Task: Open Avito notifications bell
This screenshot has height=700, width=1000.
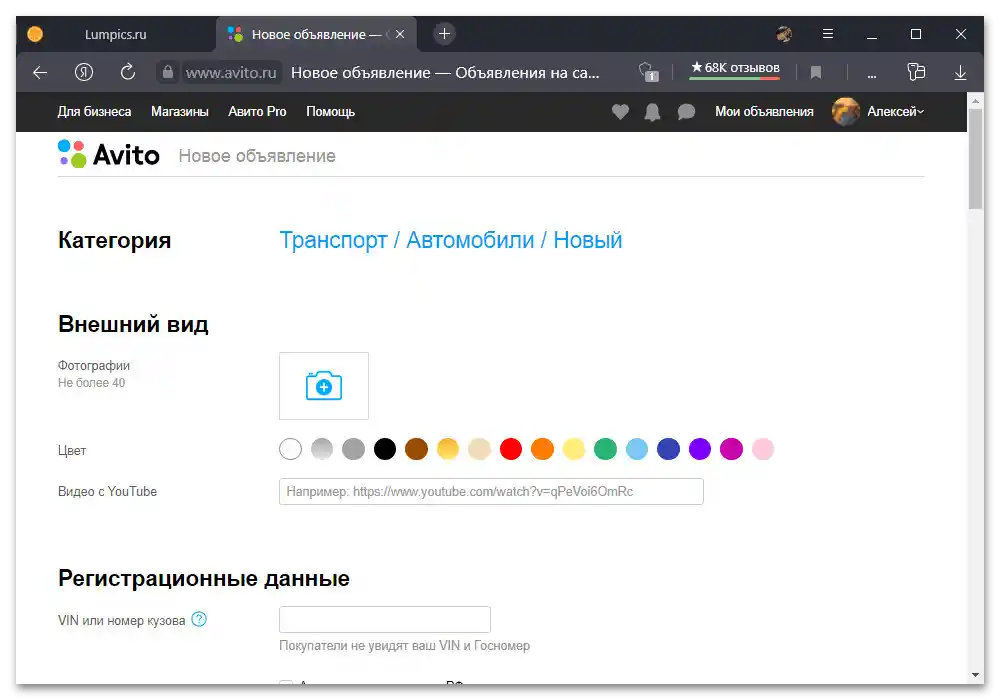Action: [652, 112]
